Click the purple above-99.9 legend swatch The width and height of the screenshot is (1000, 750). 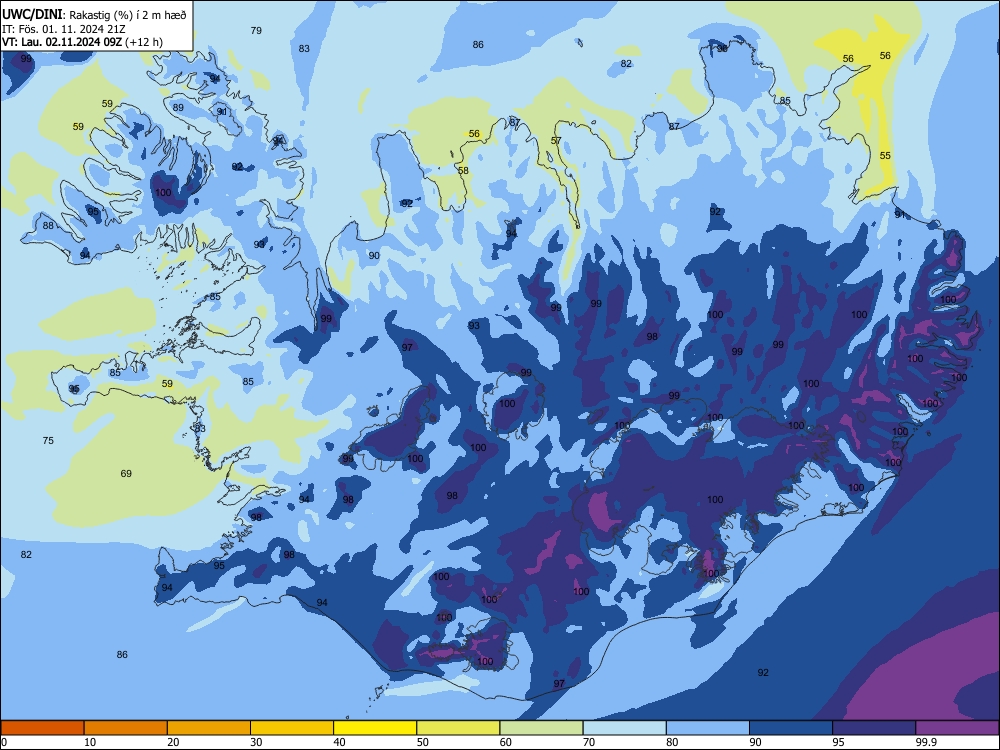[957, 728]
